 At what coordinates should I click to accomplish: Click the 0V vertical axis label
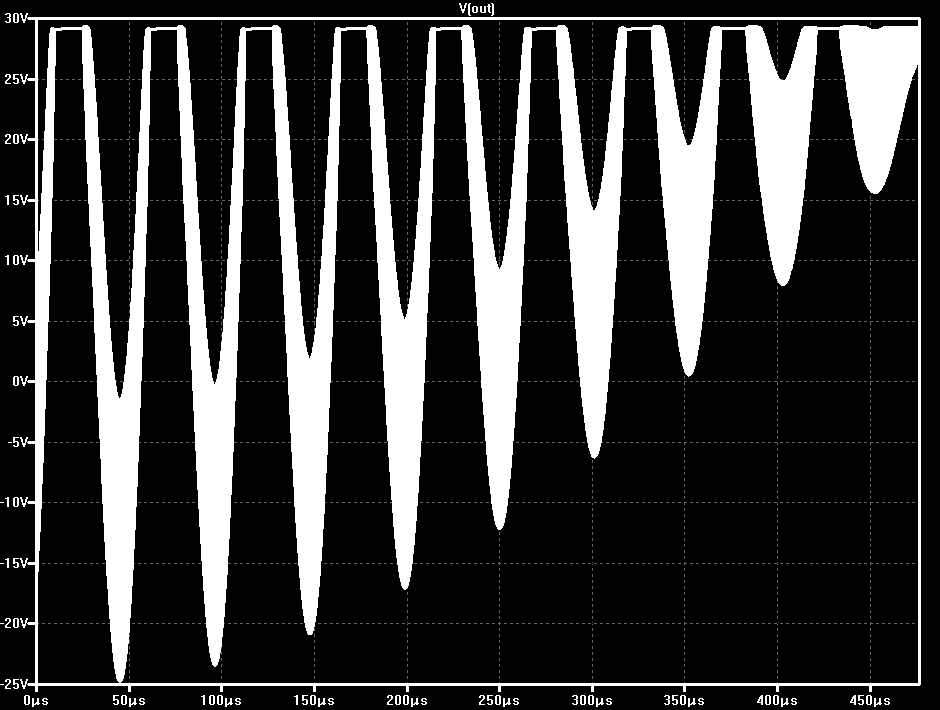(19, 381)
